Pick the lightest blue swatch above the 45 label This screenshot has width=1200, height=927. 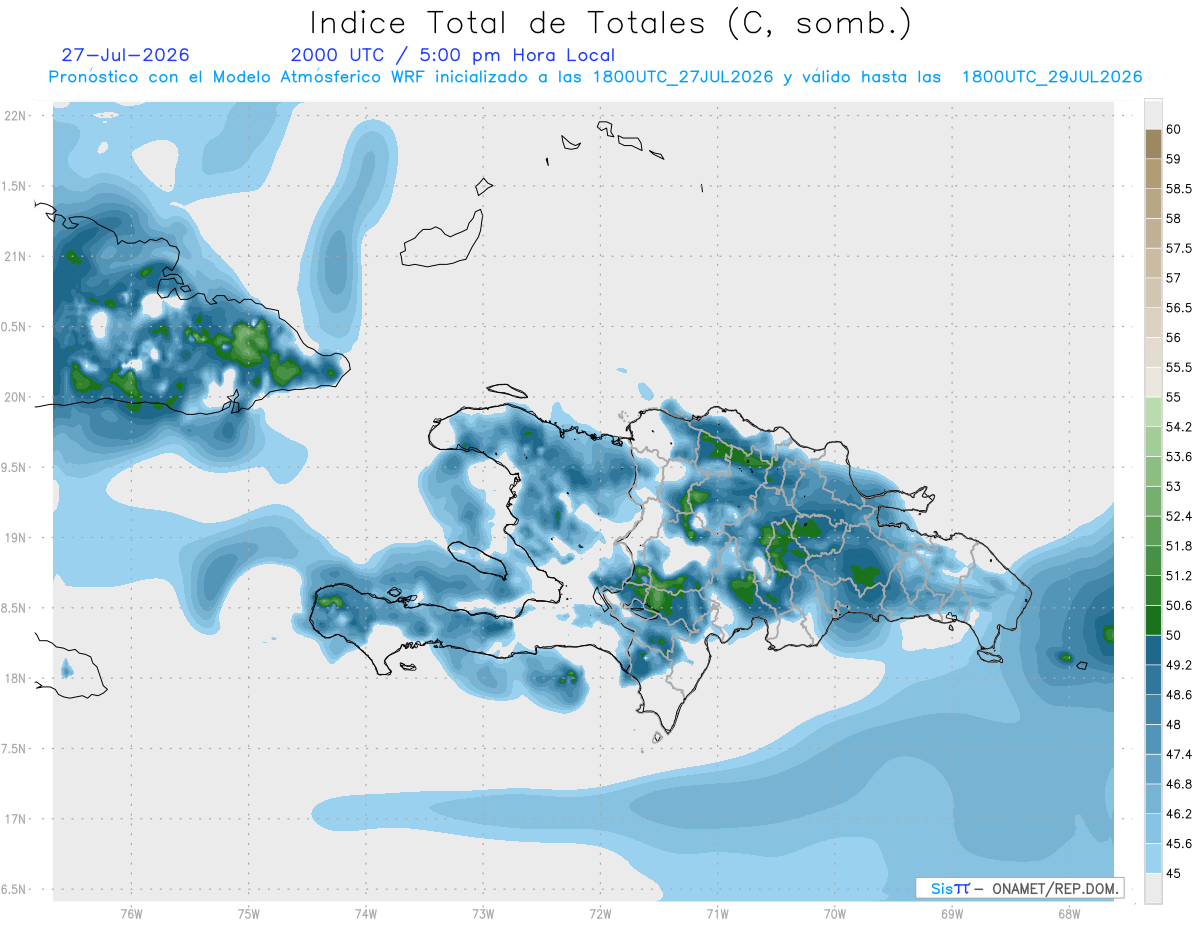(x=1153, y=858)
